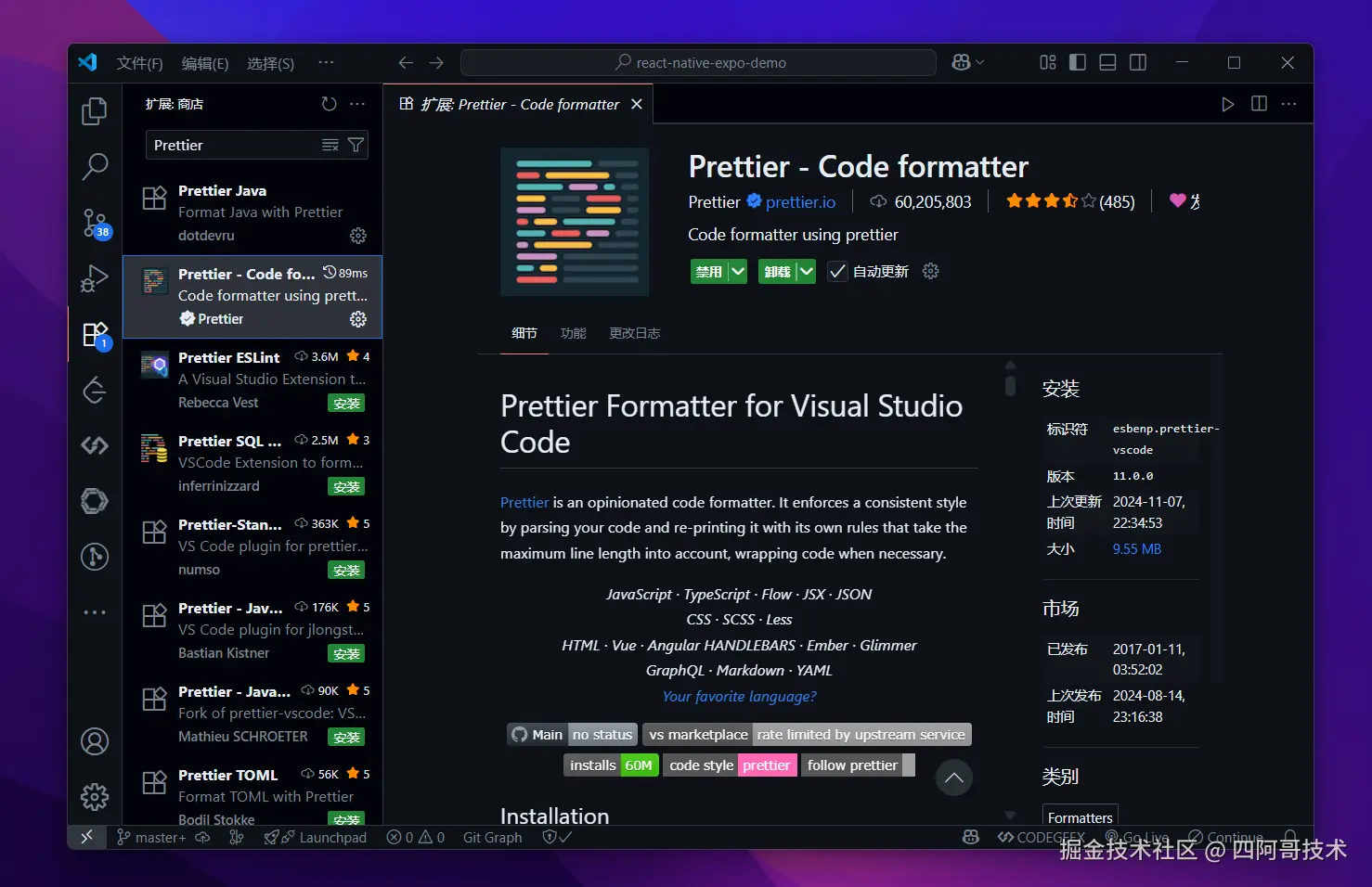Click the command center search box
The height and width of the screenshot is (887, 1372).
point(698,63)
